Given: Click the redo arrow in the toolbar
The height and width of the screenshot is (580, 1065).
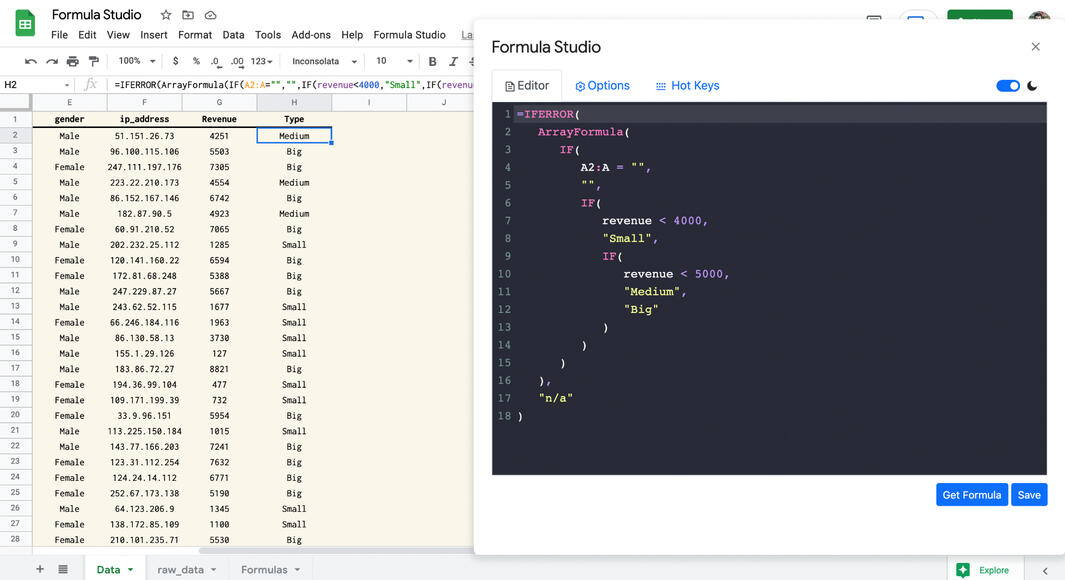Looking at the screenshot, I should point(52,61).
